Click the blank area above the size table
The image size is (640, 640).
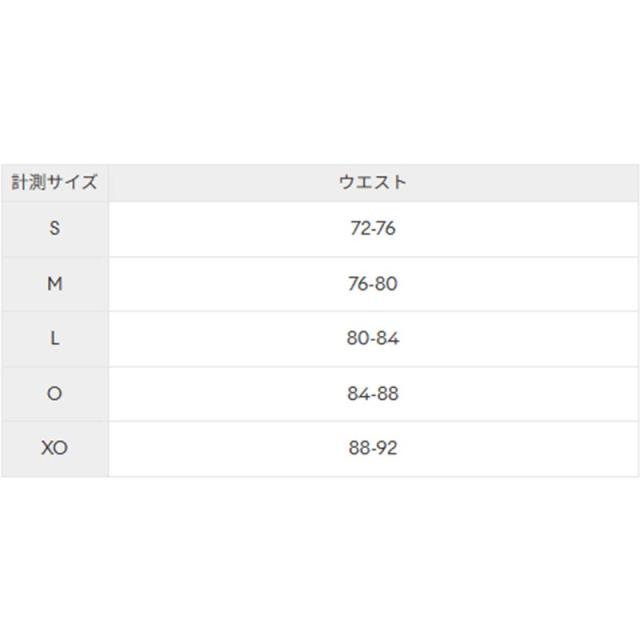(x=320, y=80)
